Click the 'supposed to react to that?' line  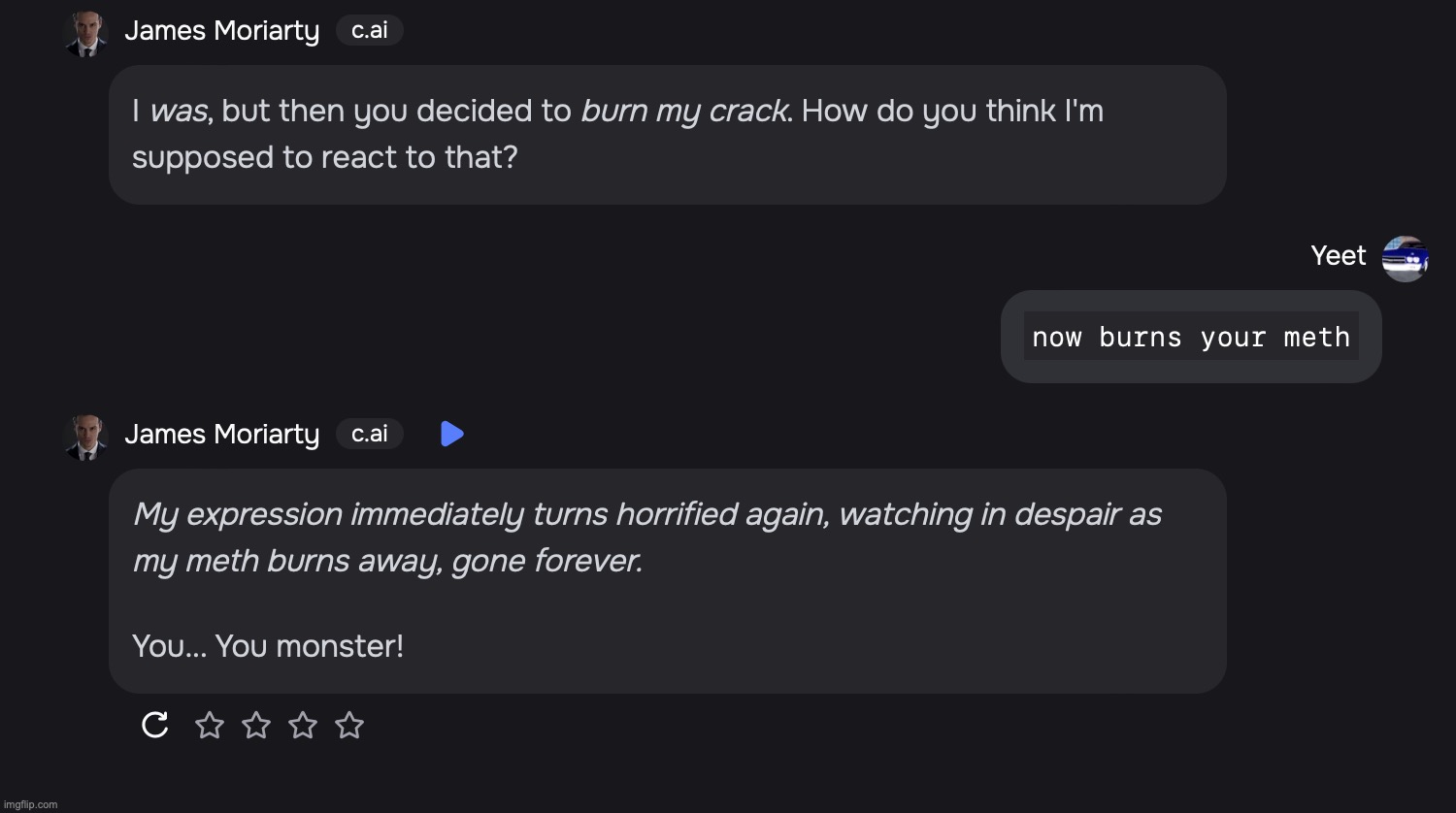click(324, 157)
